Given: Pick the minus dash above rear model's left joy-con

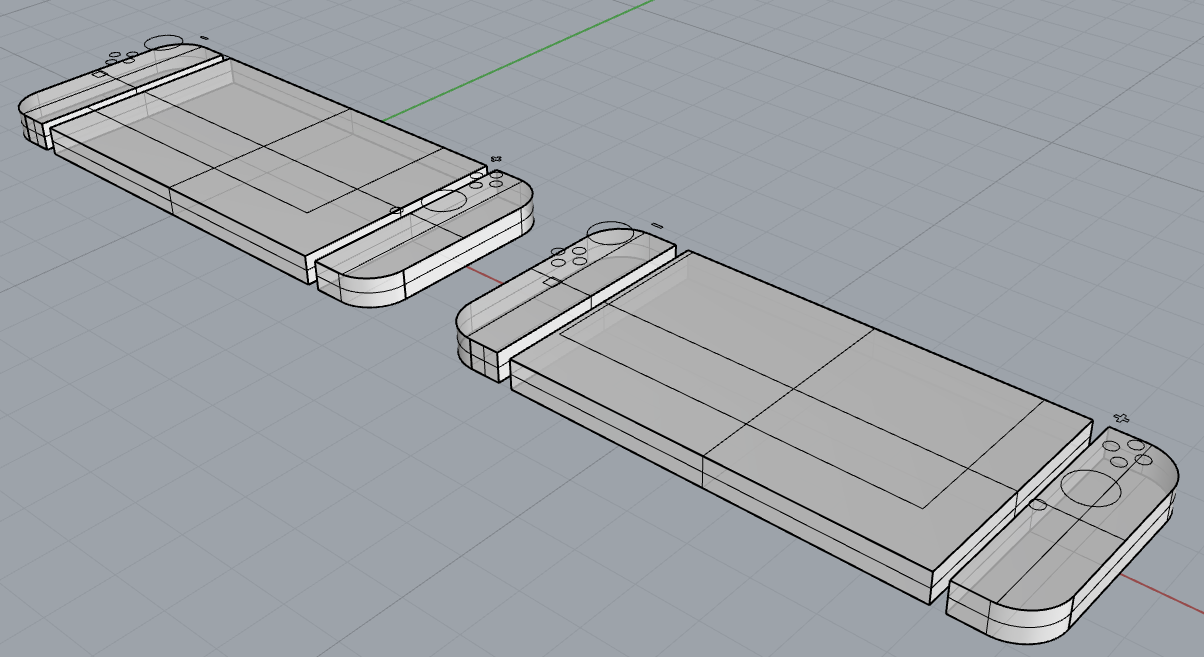Looking at the screenshot, I should (204, 38).
